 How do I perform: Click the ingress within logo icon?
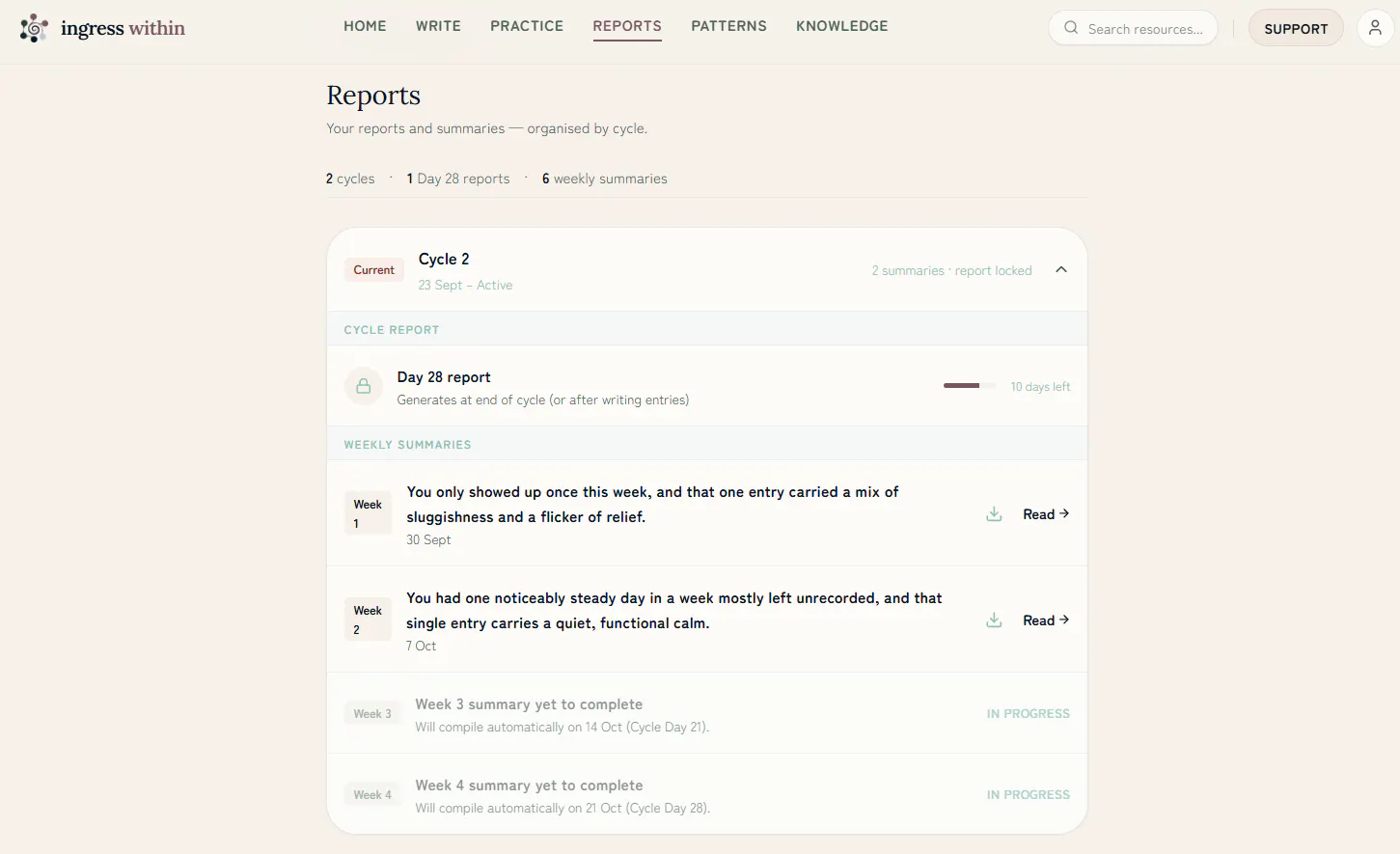click(34, 28)
